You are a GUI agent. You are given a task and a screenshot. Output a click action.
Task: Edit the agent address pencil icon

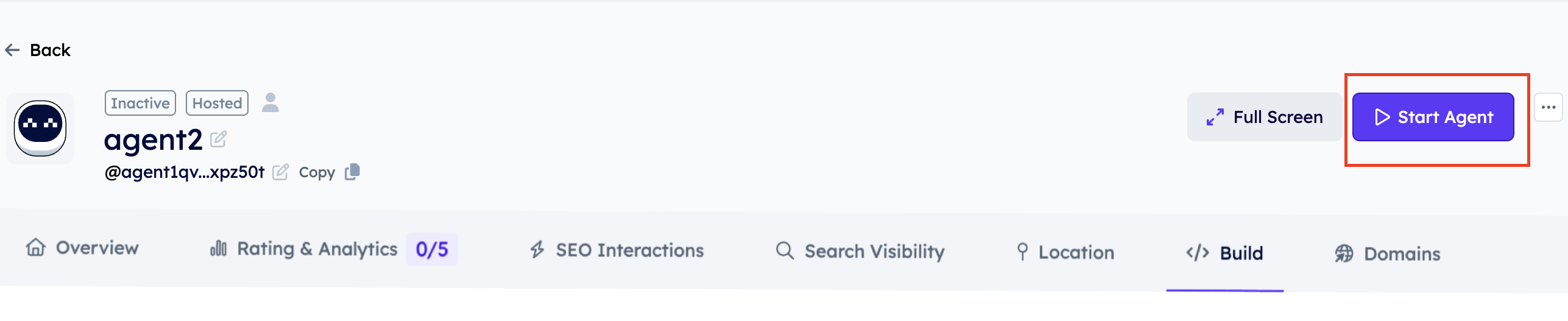pos(280,172)
